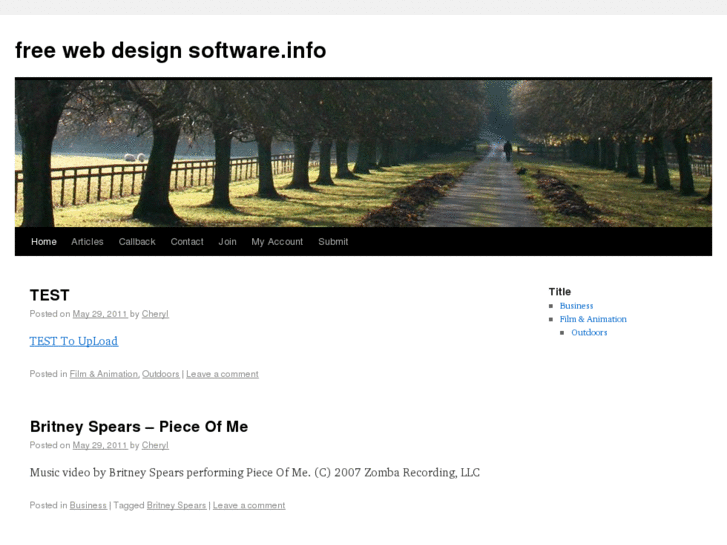Open 'Britney Spears – Piece Of Me' post title
The image size is (727, 545).
click(x=139, y=427)
